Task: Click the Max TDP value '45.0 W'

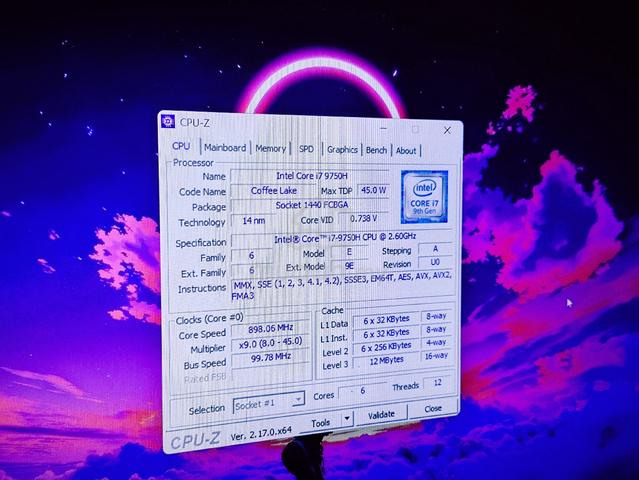Action: (374, 190)
